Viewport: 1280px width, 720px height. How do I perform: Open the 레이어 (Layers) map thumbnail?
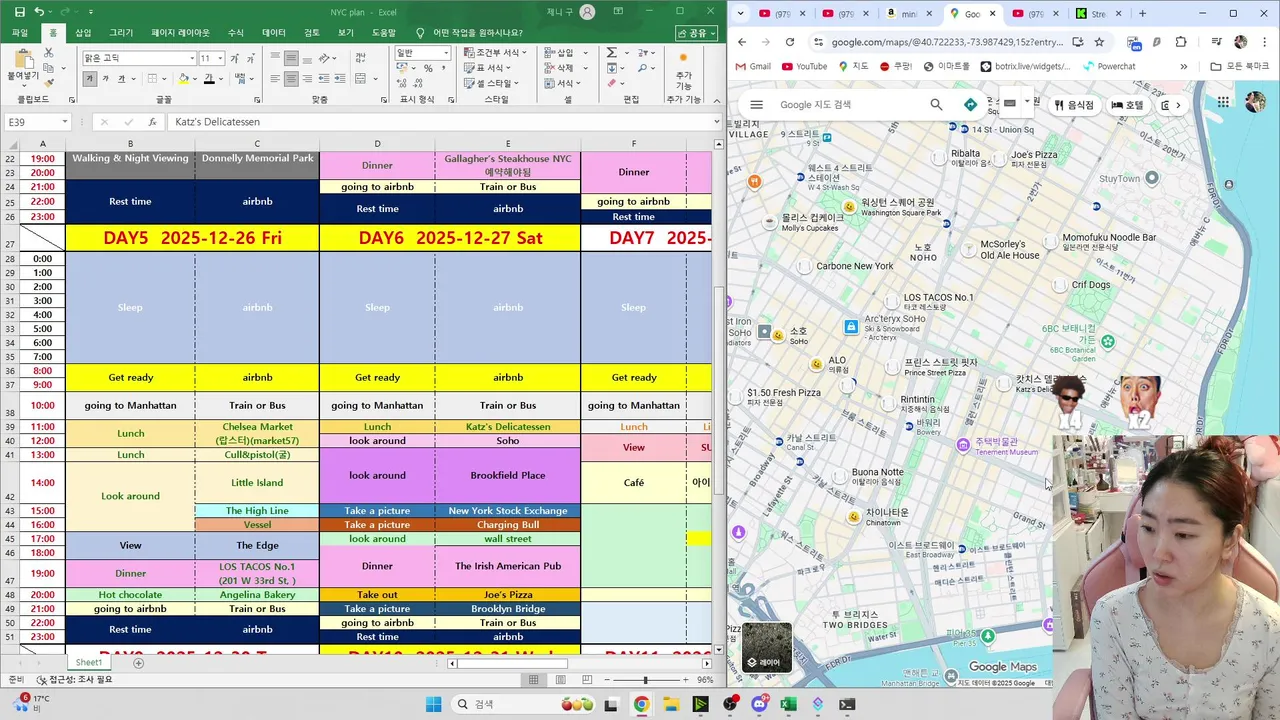pyautogui.click(x=767, y=647)
